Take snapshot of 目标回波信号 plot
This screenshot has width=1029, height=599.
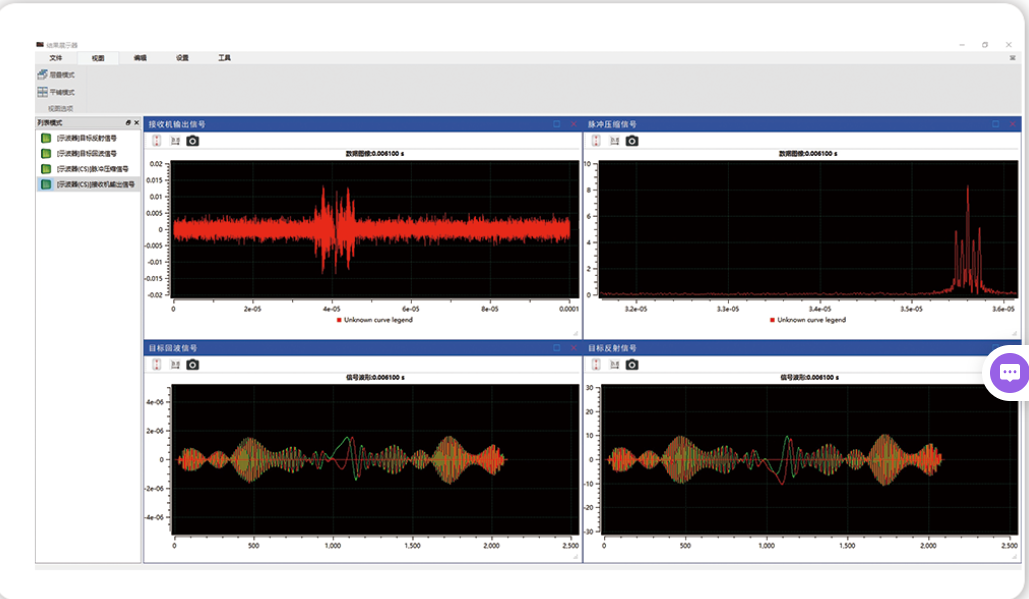point(192,365)
